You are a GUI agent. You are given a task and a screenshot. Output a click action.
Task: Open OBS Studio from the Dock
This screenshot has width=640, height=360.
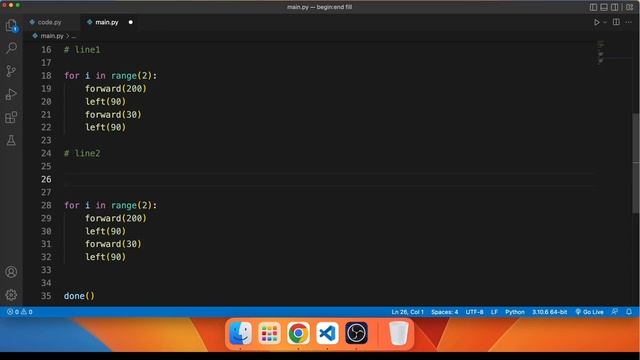(x=356, y=333)
